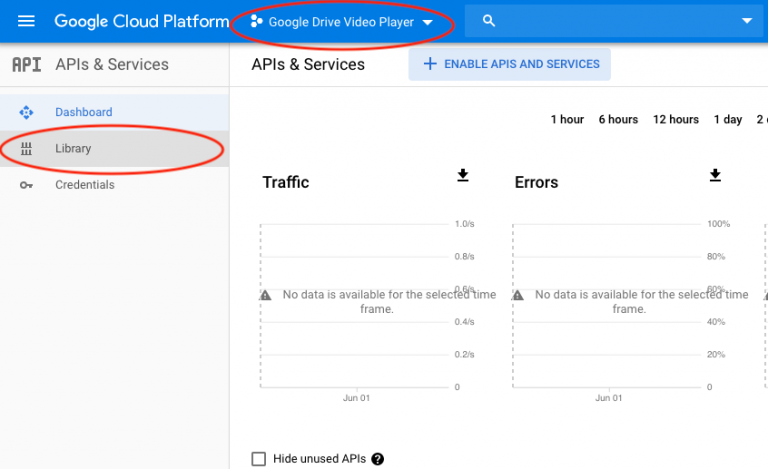
Task: Download the Errors chart data
Action: pyautogui.click(x=715, y=176)
